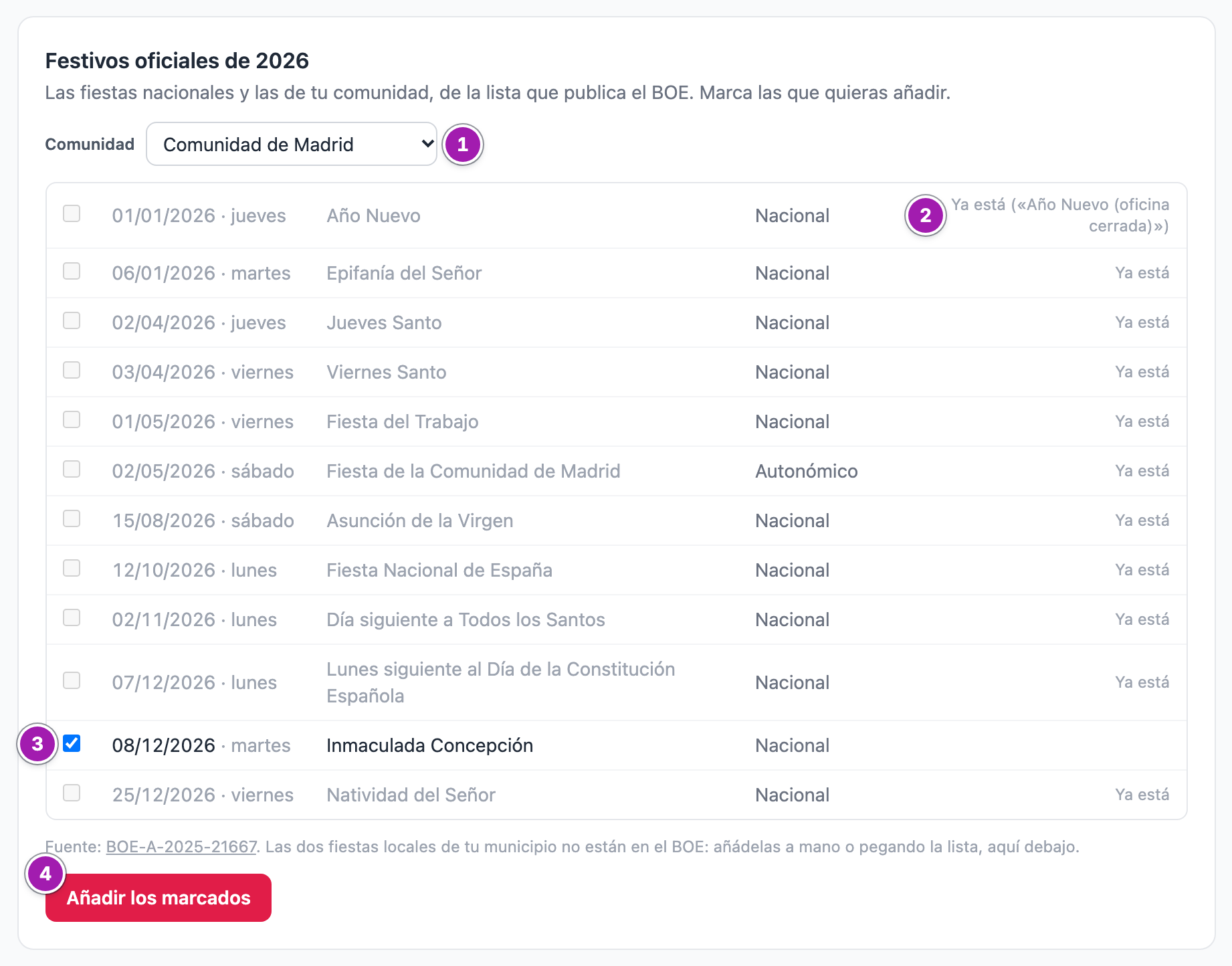Viewport: 1232px width, 966px height.
Task: Toggle checkbox for Lunes siguiente al Día de la Constitución
Action: pyautogui.click(x=72, y=680)
